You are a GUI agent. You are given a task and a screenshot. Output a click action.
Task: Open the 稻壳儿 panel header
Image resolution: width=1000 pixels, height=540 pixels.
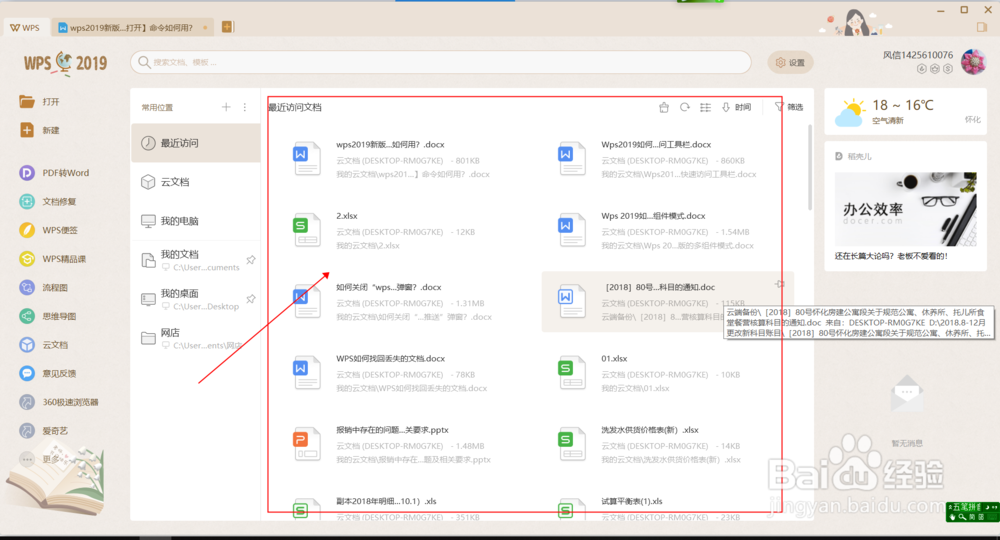tap(853, 156)
